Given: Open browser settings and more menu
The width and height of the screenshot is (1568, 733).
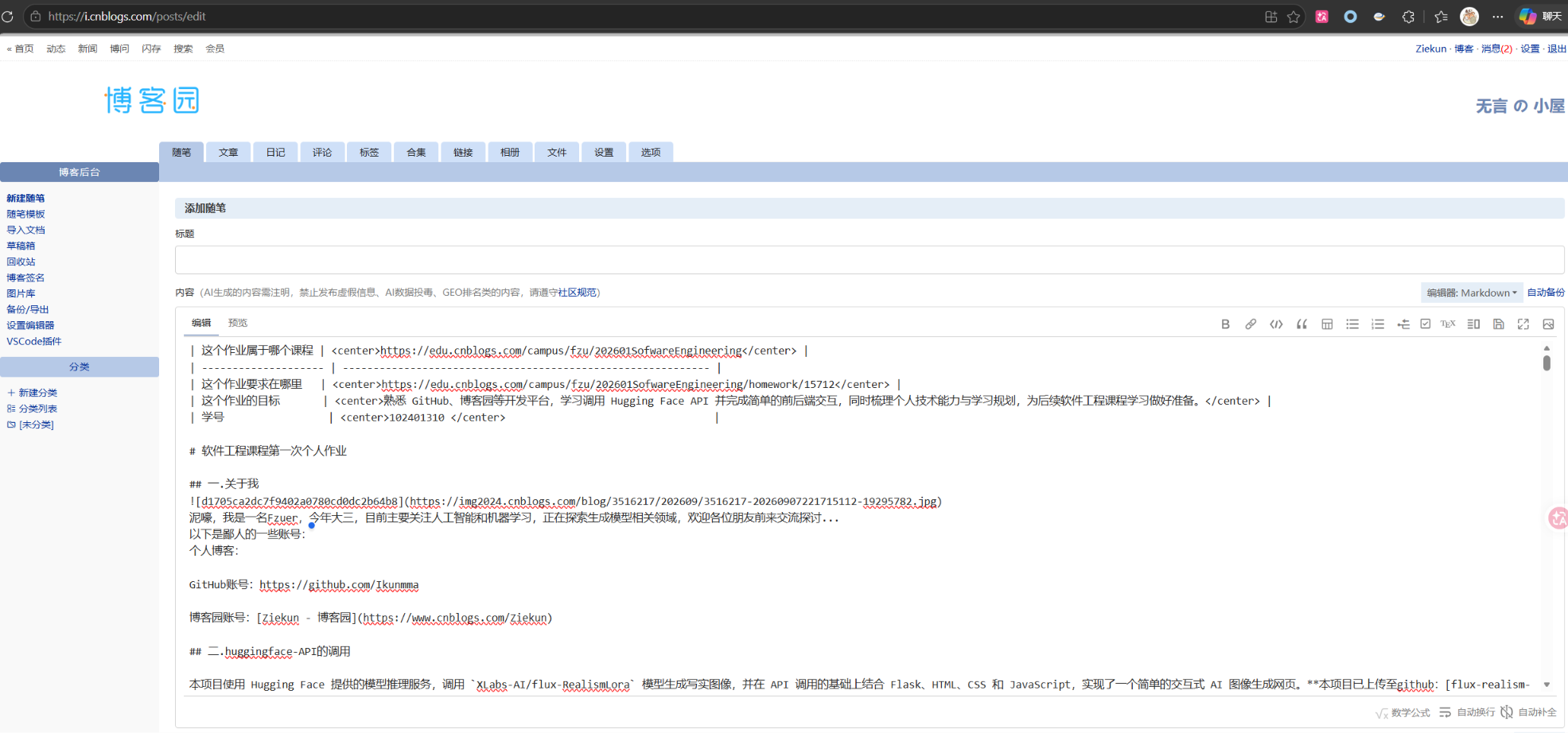Looking at the screenshot, I should (1498, 17).
